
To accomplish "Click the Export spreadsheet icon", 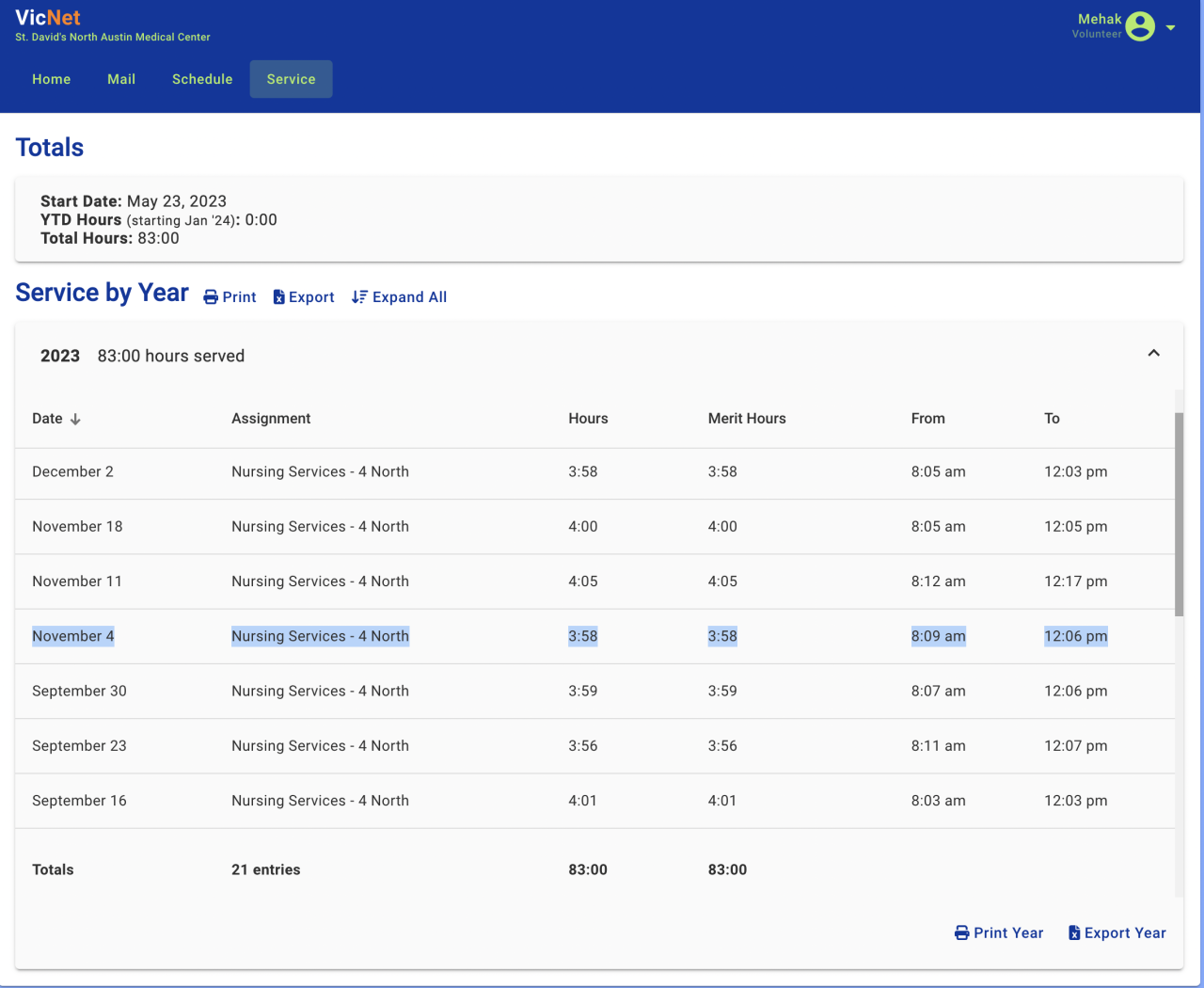I will tap(278, 297).
